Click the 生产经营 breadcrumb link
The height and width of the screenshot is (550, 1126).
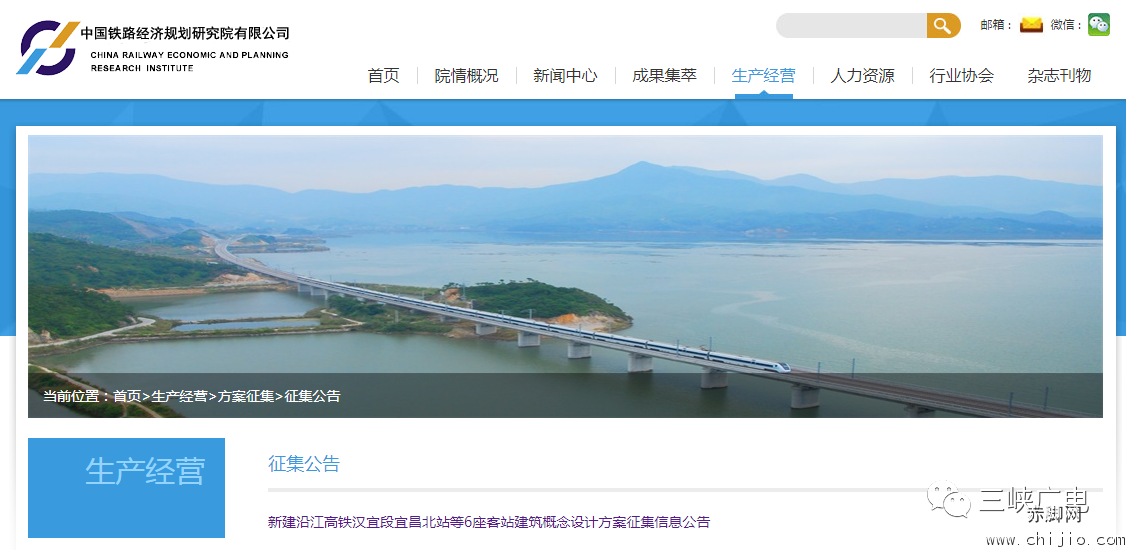point(180,396)
